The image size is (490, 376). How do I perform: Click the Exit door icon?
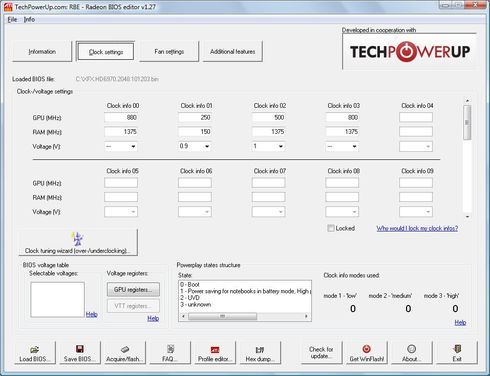coord(457,349)
